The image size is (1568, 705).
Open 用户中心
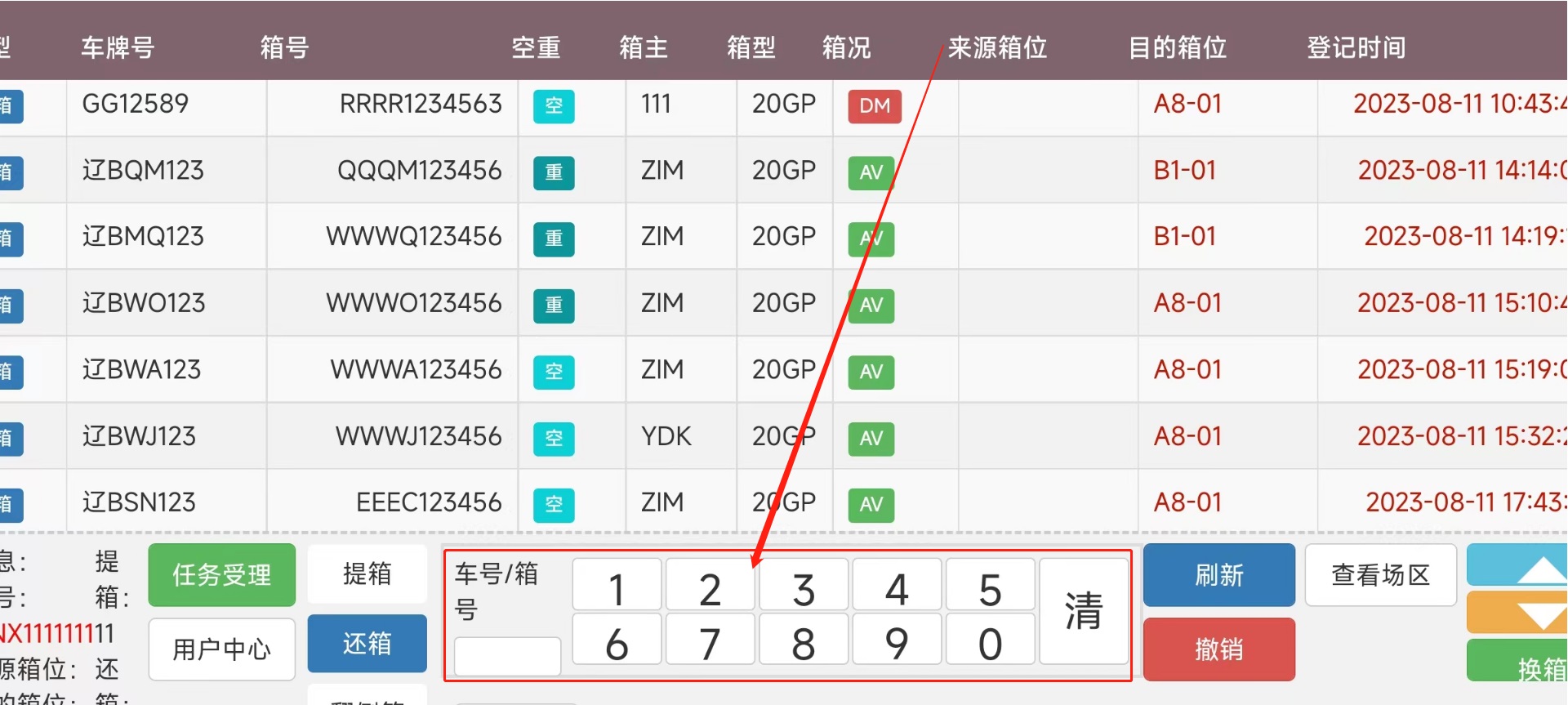click(x=221, y=649)
